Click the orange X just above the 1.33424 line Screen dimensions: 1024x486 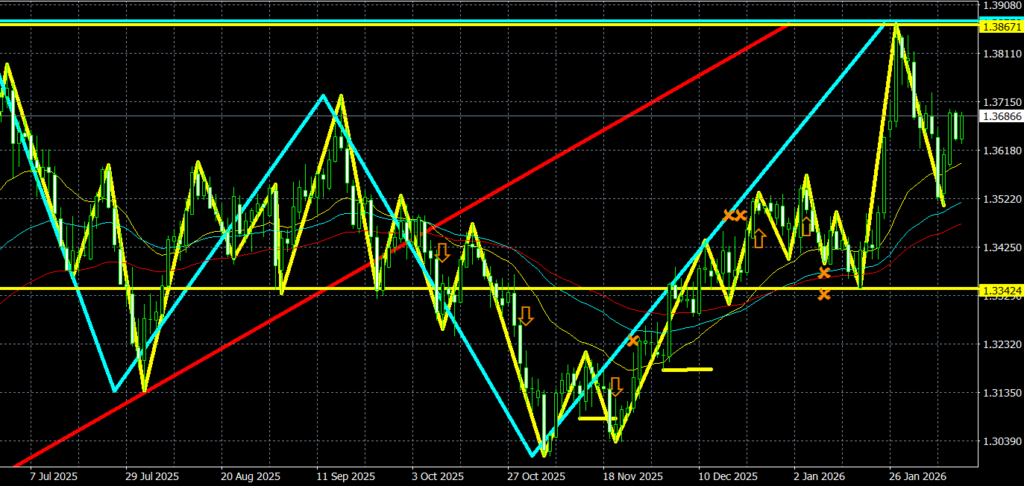[824, 273]
